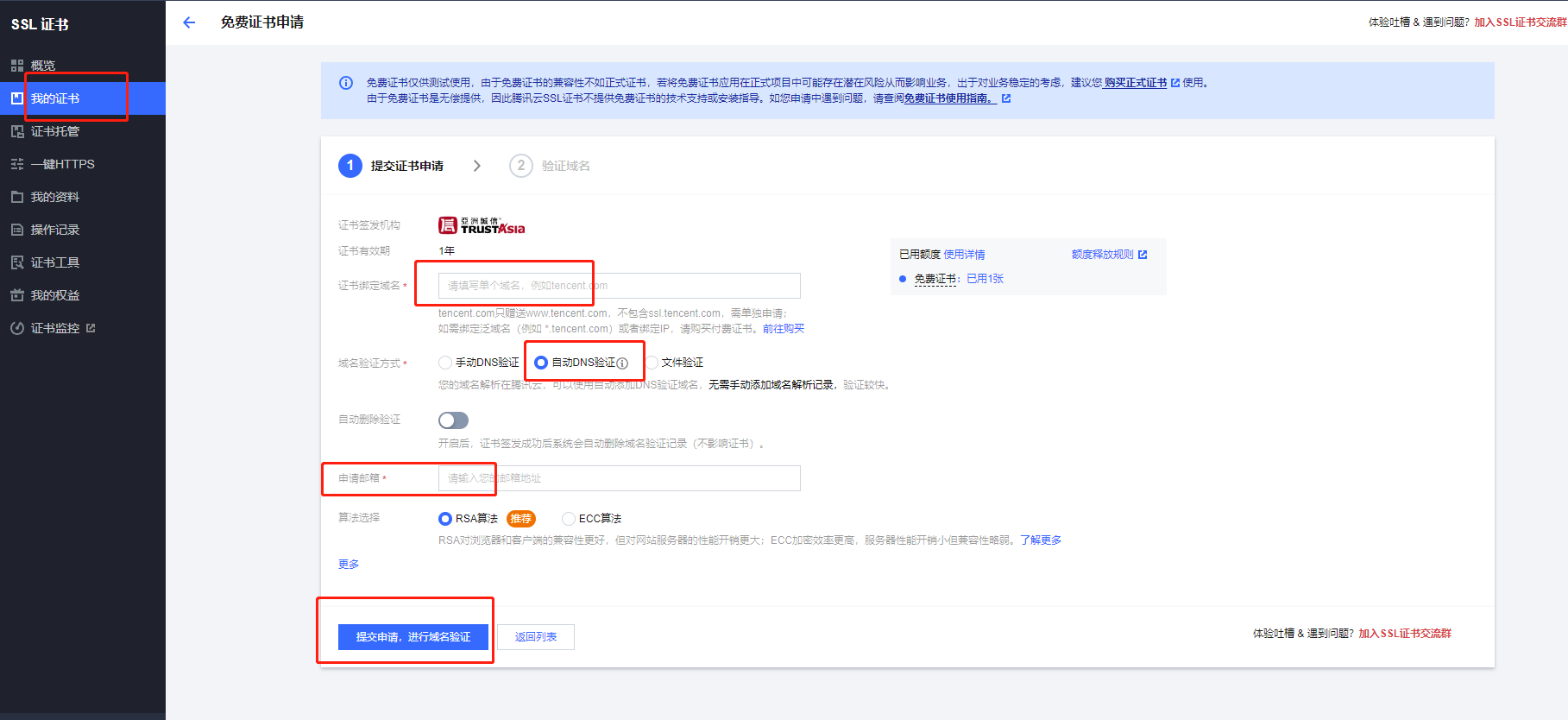1568x720 pixels.
Task: Open 我的权益 in the sidebar
Action: [x=55, y=295]
